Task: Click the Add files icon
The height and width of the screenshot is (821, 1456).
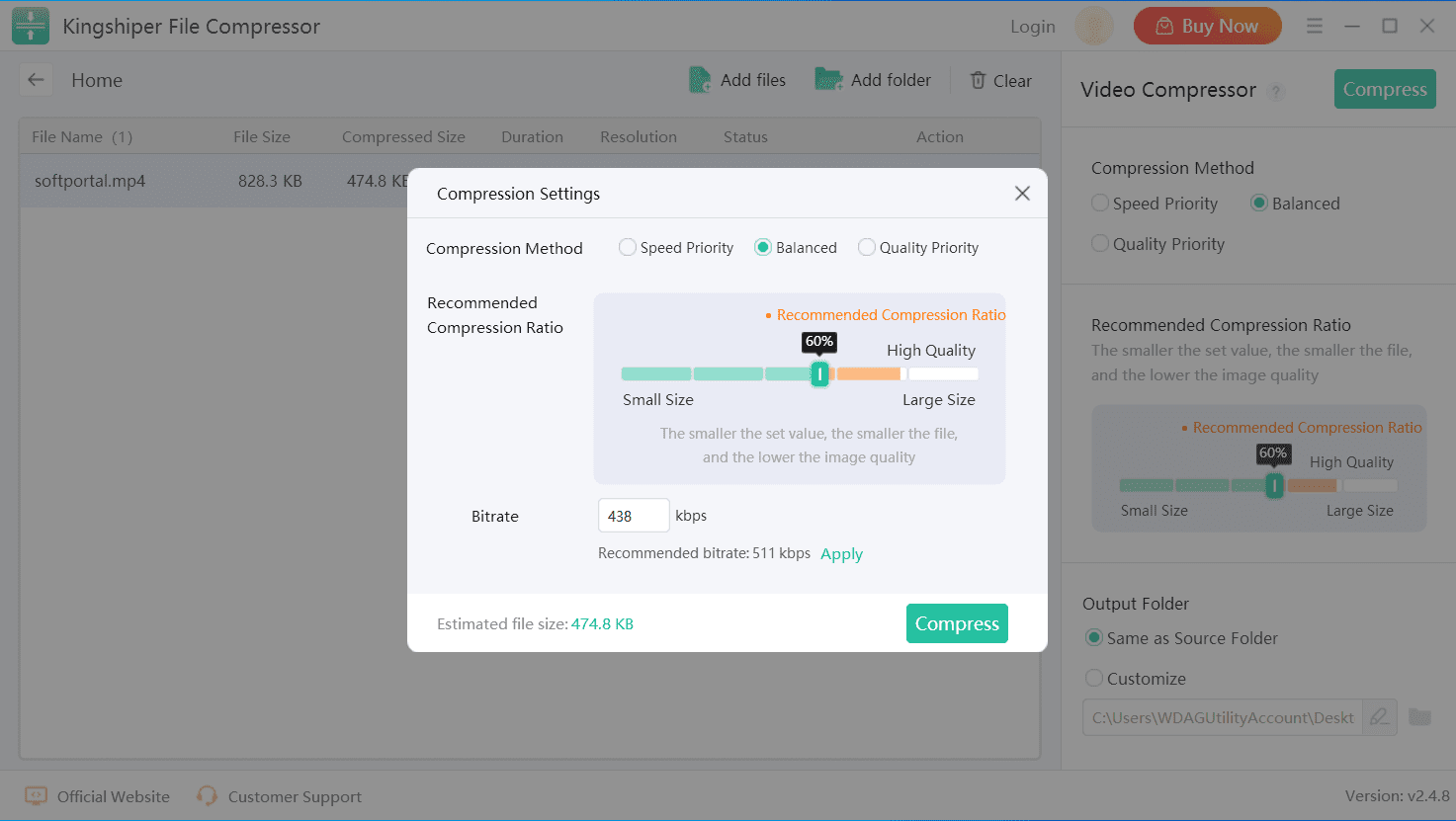Action: (700, 80)
